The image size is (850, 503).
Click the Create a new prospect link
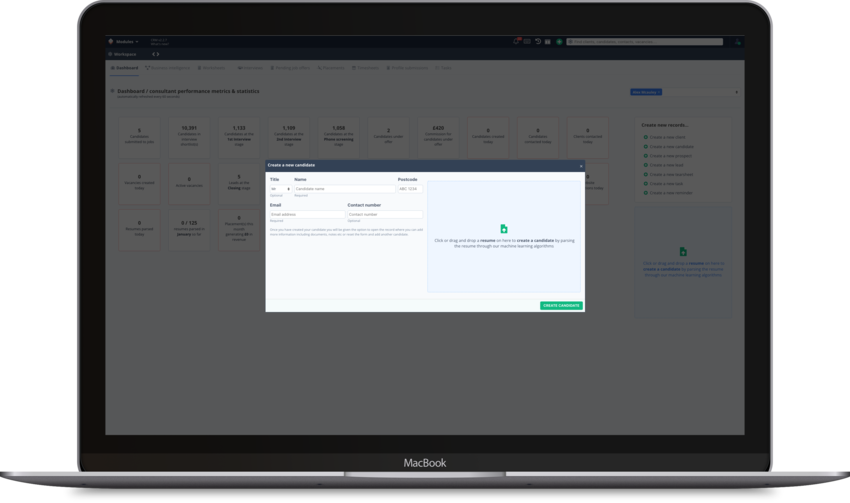pos(671,156)
